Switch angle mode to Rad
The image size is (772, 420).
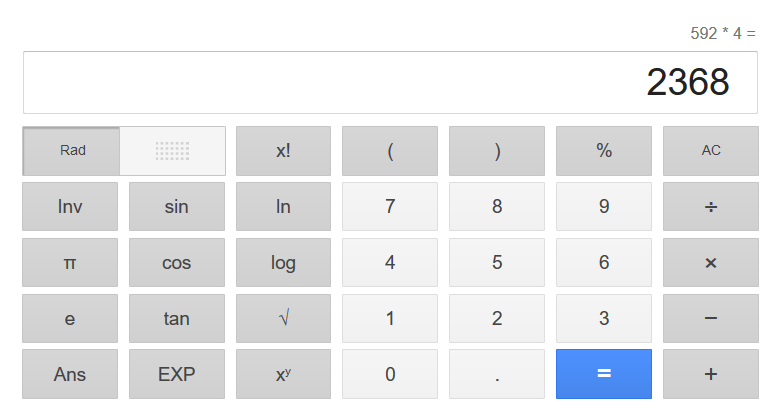pos(72,151)
